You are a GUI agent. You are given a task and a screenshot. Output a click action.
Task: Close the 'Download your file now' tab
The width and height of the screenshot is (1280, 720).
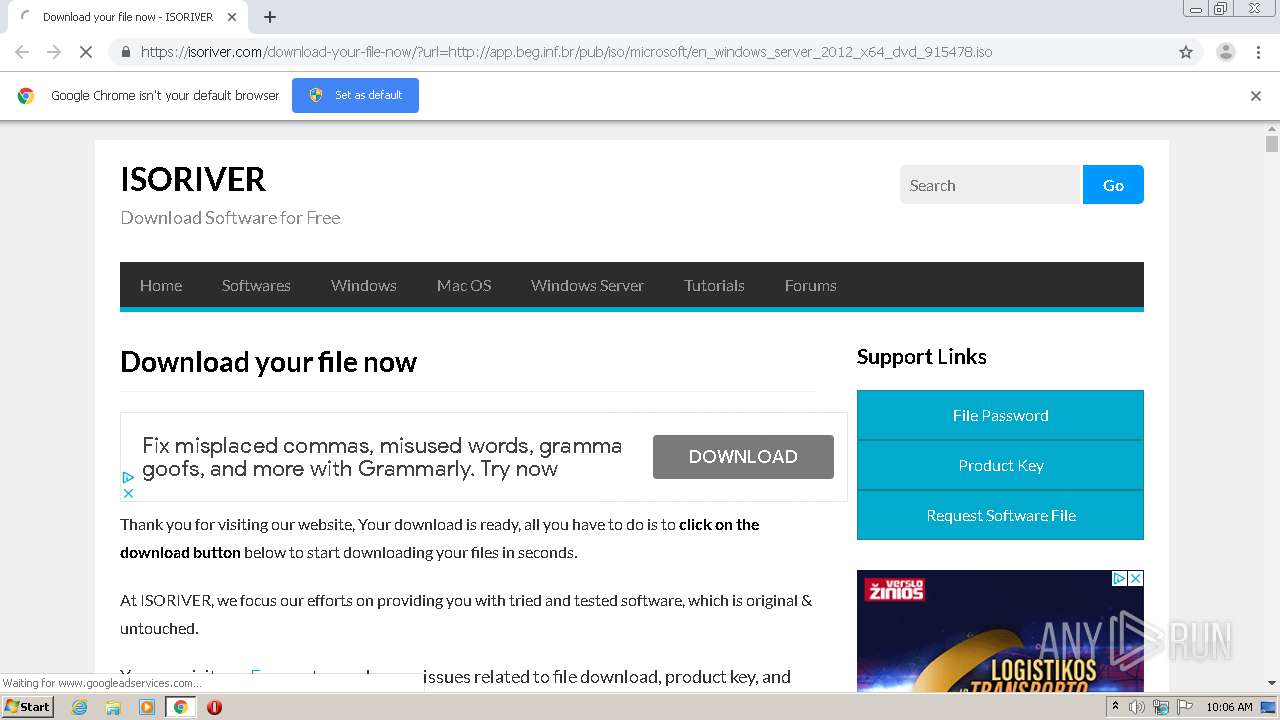232,17
